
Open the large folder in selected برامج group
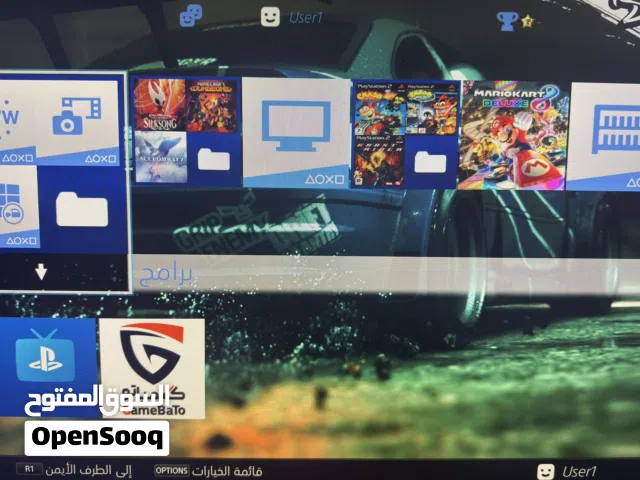point(82,209)
